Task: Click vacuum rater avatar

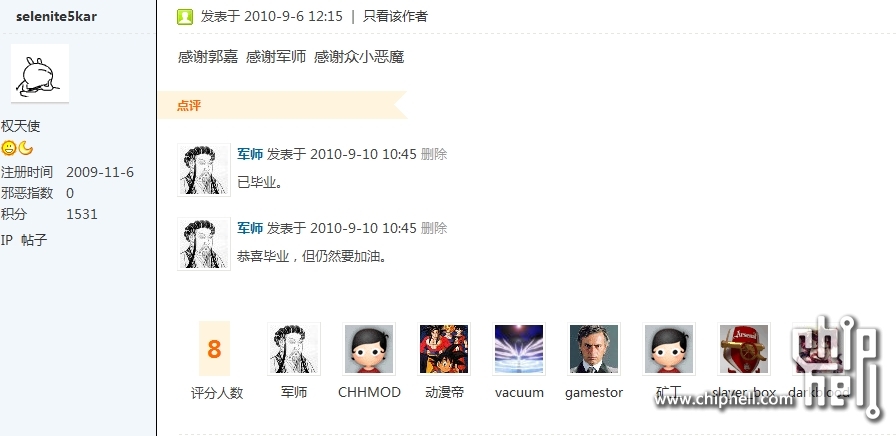Action: [x=519, y=349]
